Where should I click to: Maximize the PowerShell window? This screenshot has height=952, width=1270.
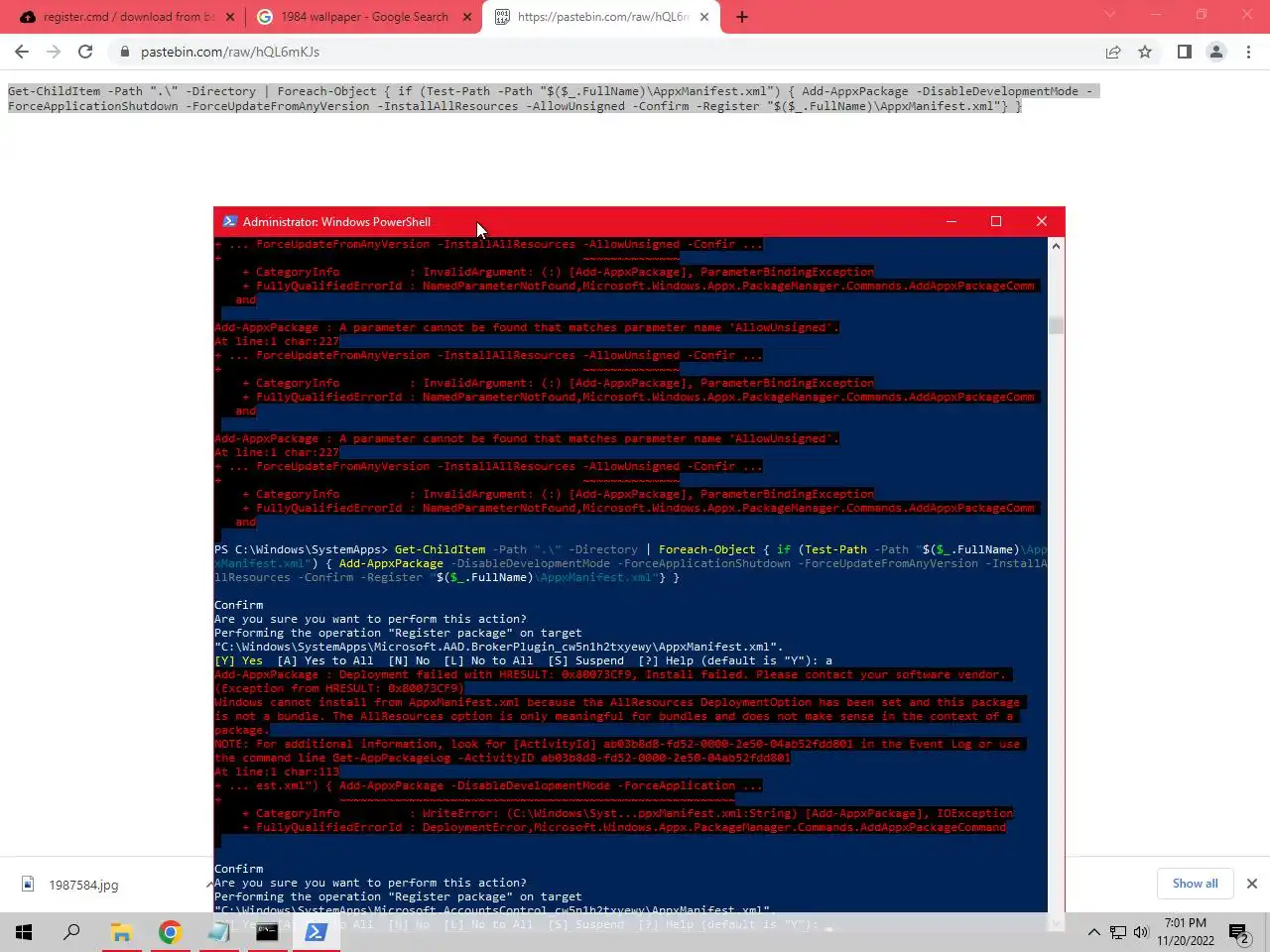pos(996,221)
